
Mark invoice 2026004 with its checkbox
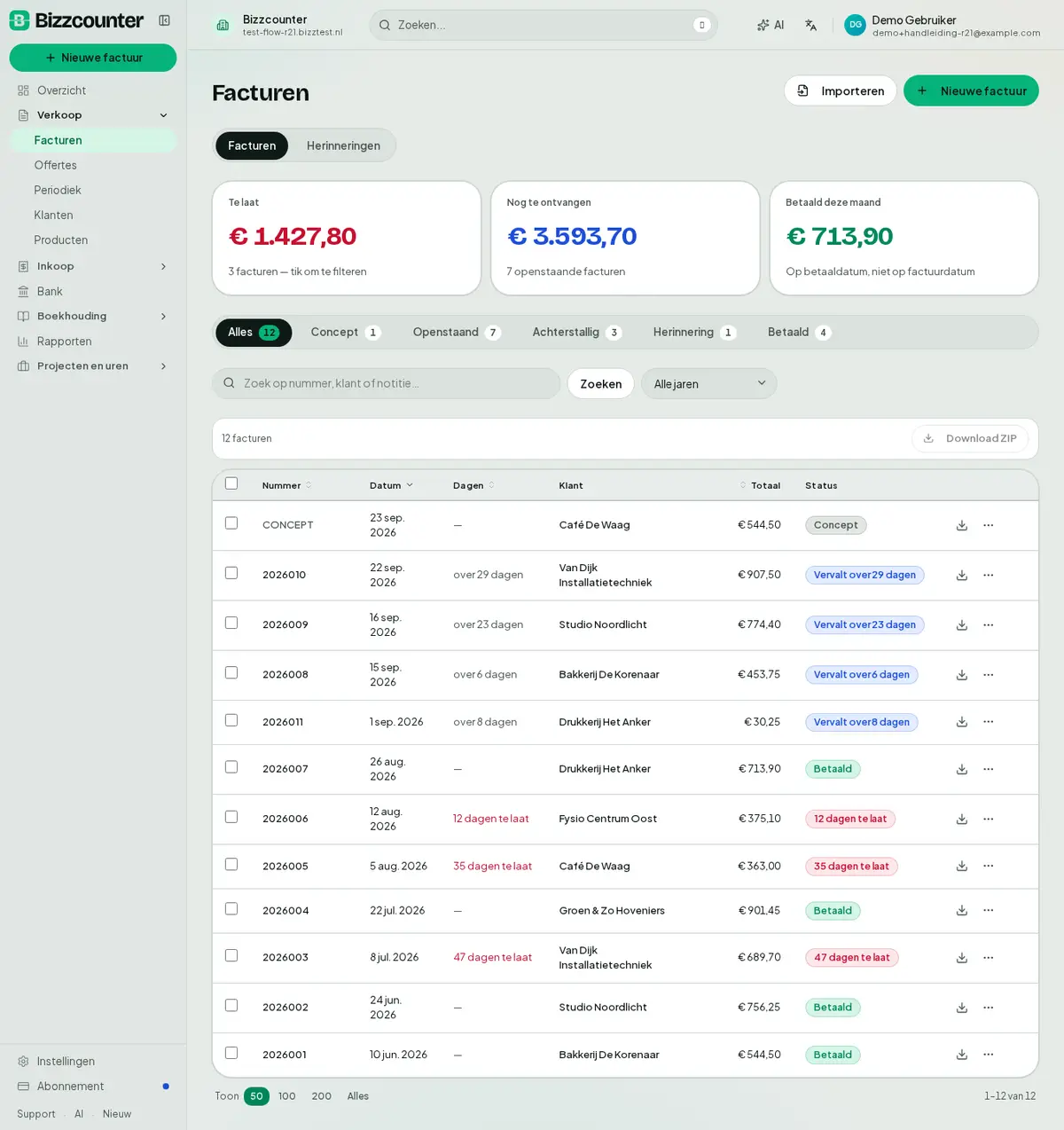(x=231, y=909)
